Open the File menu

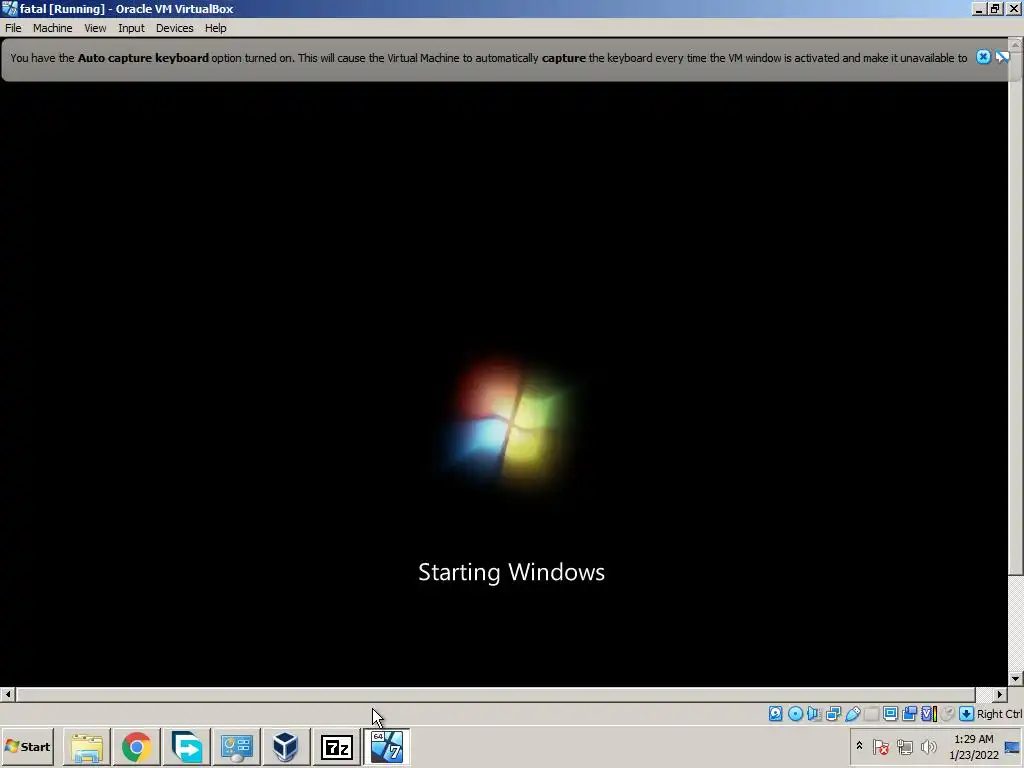click(13, 28)
